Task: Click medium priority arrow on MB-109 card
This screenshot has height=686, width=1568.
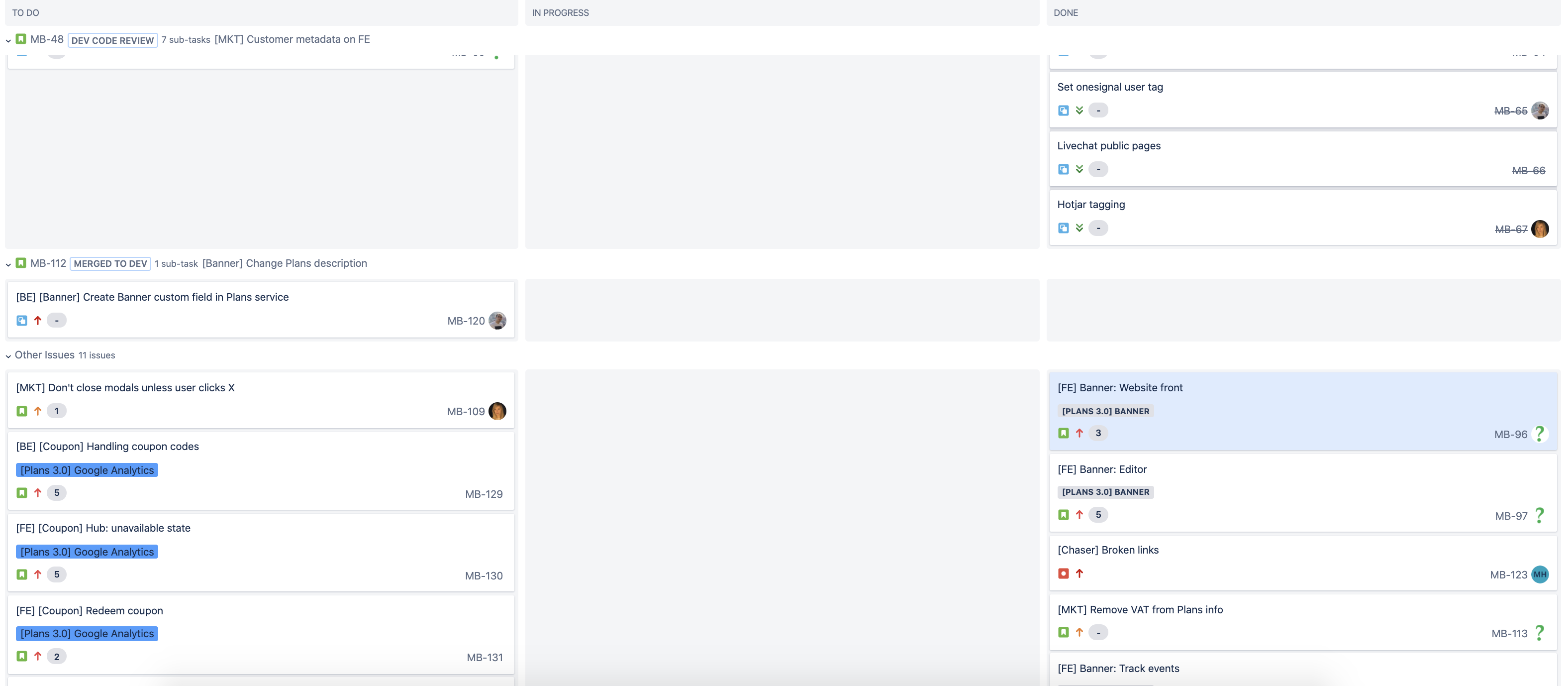Action: (x=38, y=411)
